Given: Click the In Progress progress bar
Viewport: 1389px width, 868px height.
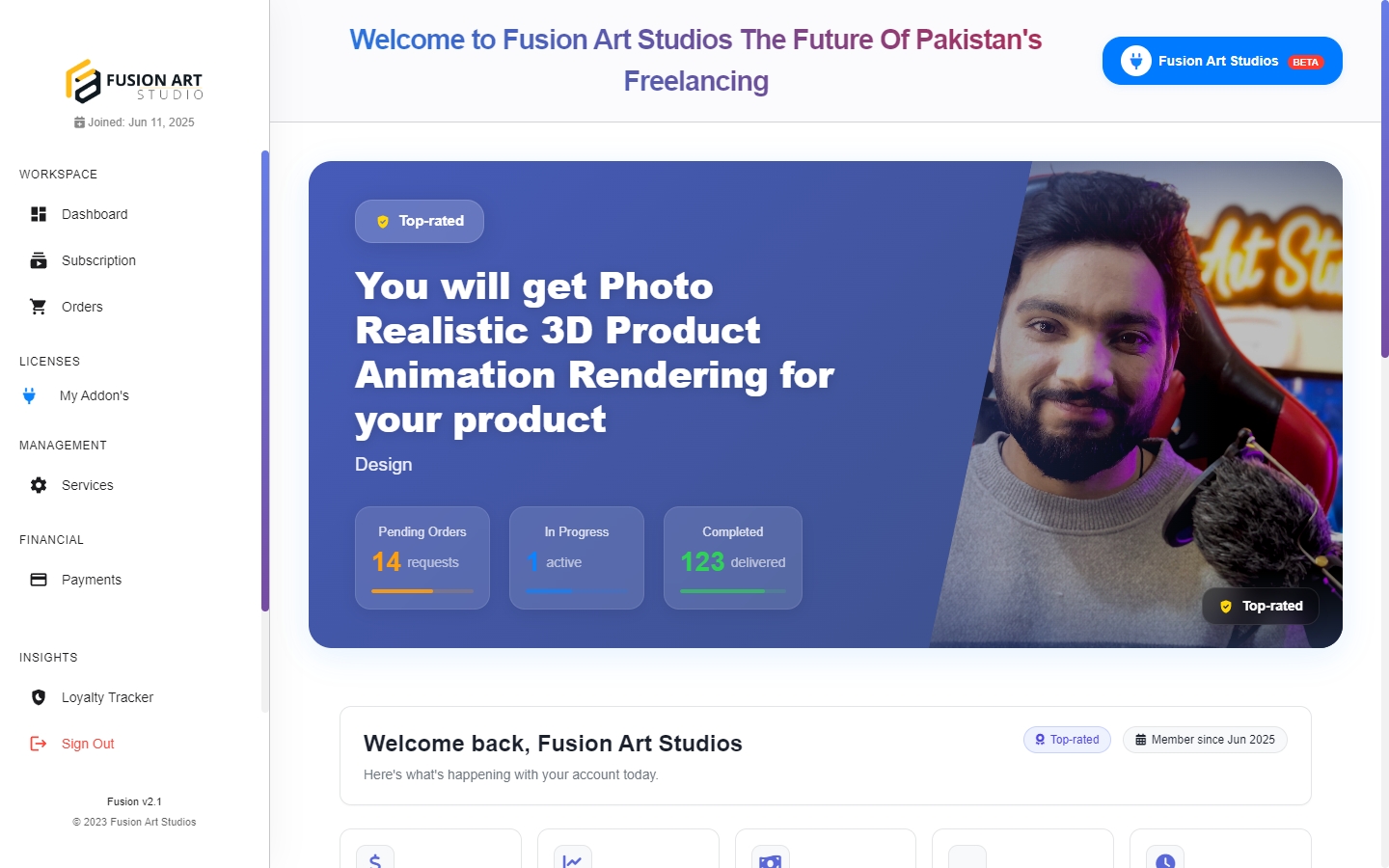Looking at the screenshot, I should click(x=577, y=591).
